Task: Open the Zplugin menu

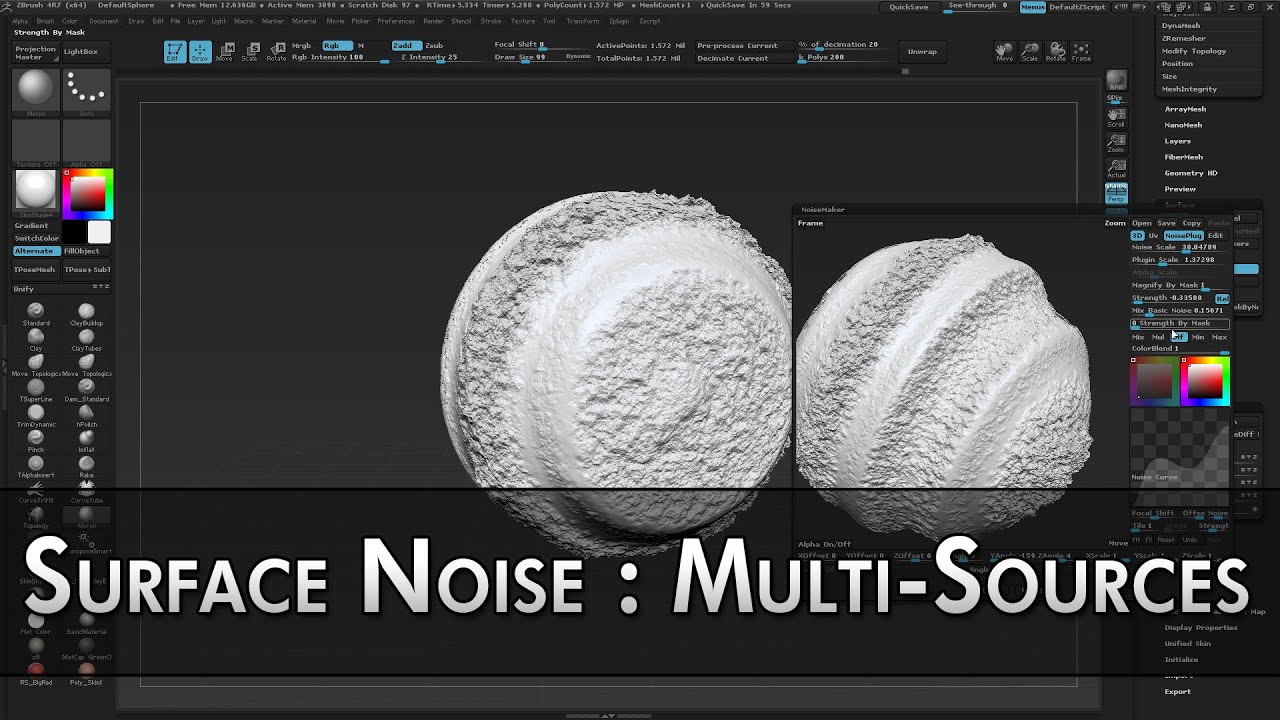Action: (619, 21)
